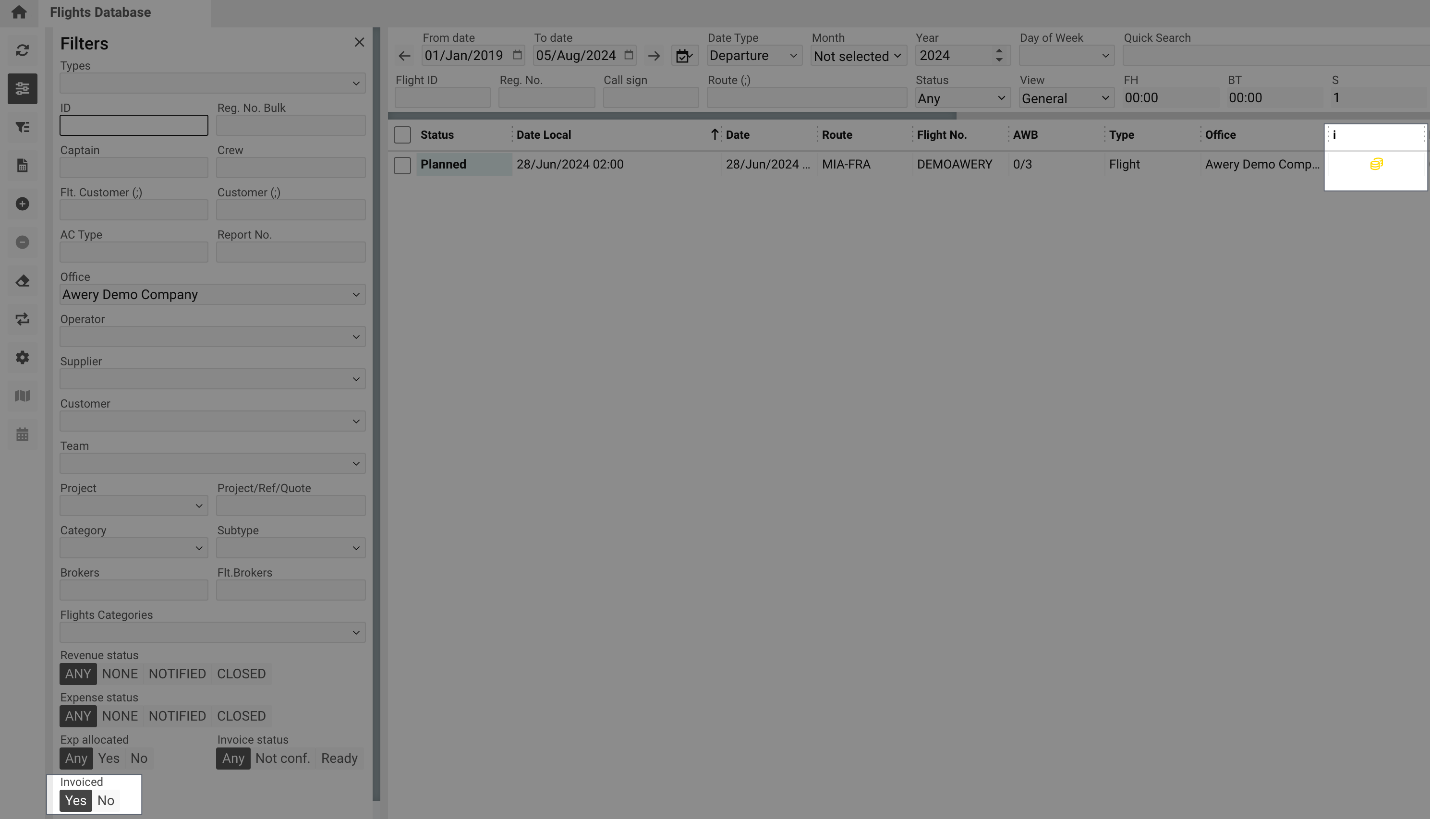This screenshot has height=819, width=1430.
Task: Select the eraser icon in the sidebar
Action: 22,281
